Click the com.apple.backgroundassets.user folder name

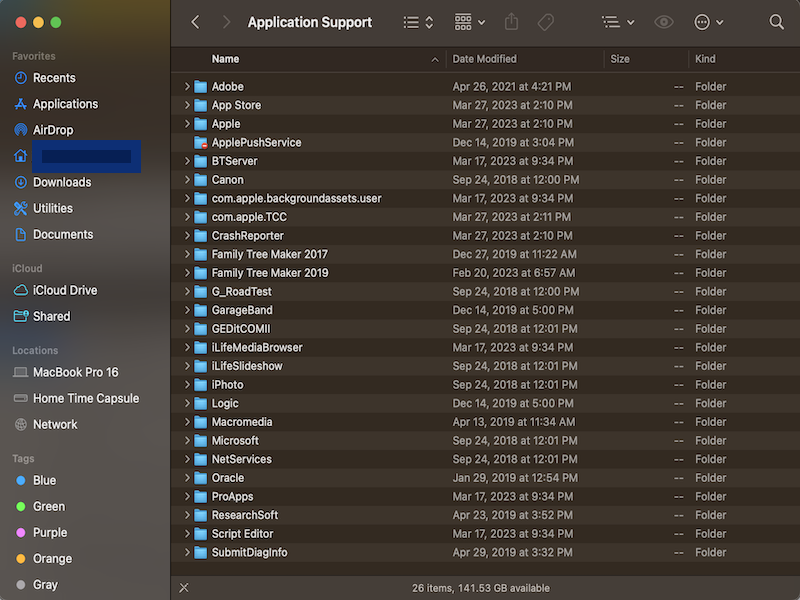[x=296, y=198]
